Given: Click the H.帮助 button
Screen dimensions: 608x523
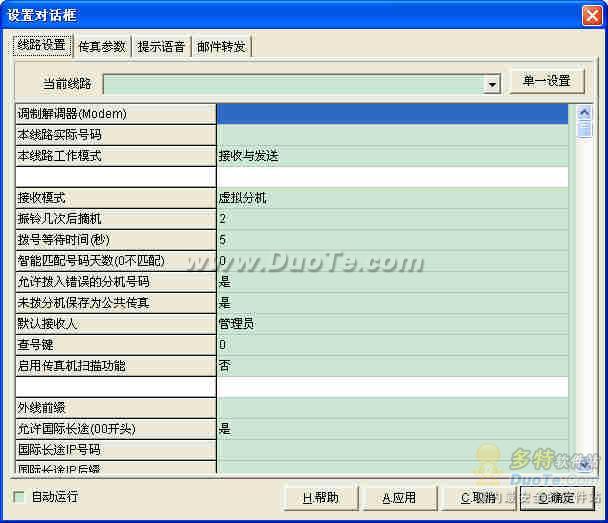Looking at the screenshot, I should (x=320, y=498).
